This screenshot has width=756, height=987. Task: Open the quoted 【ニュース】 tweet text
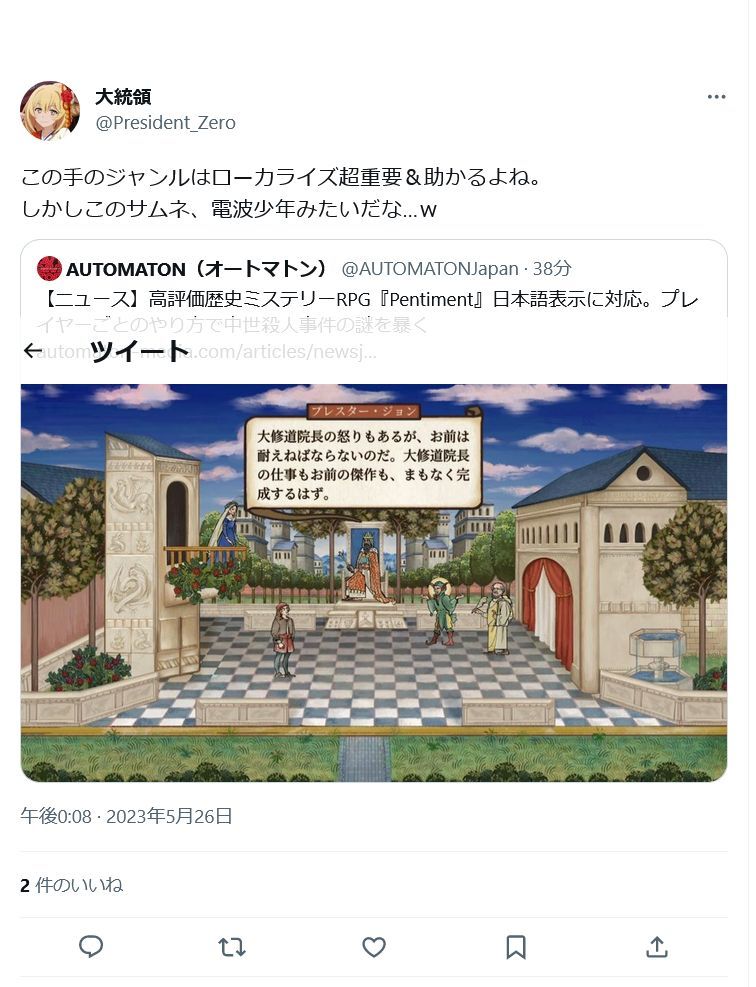[371, 312]
